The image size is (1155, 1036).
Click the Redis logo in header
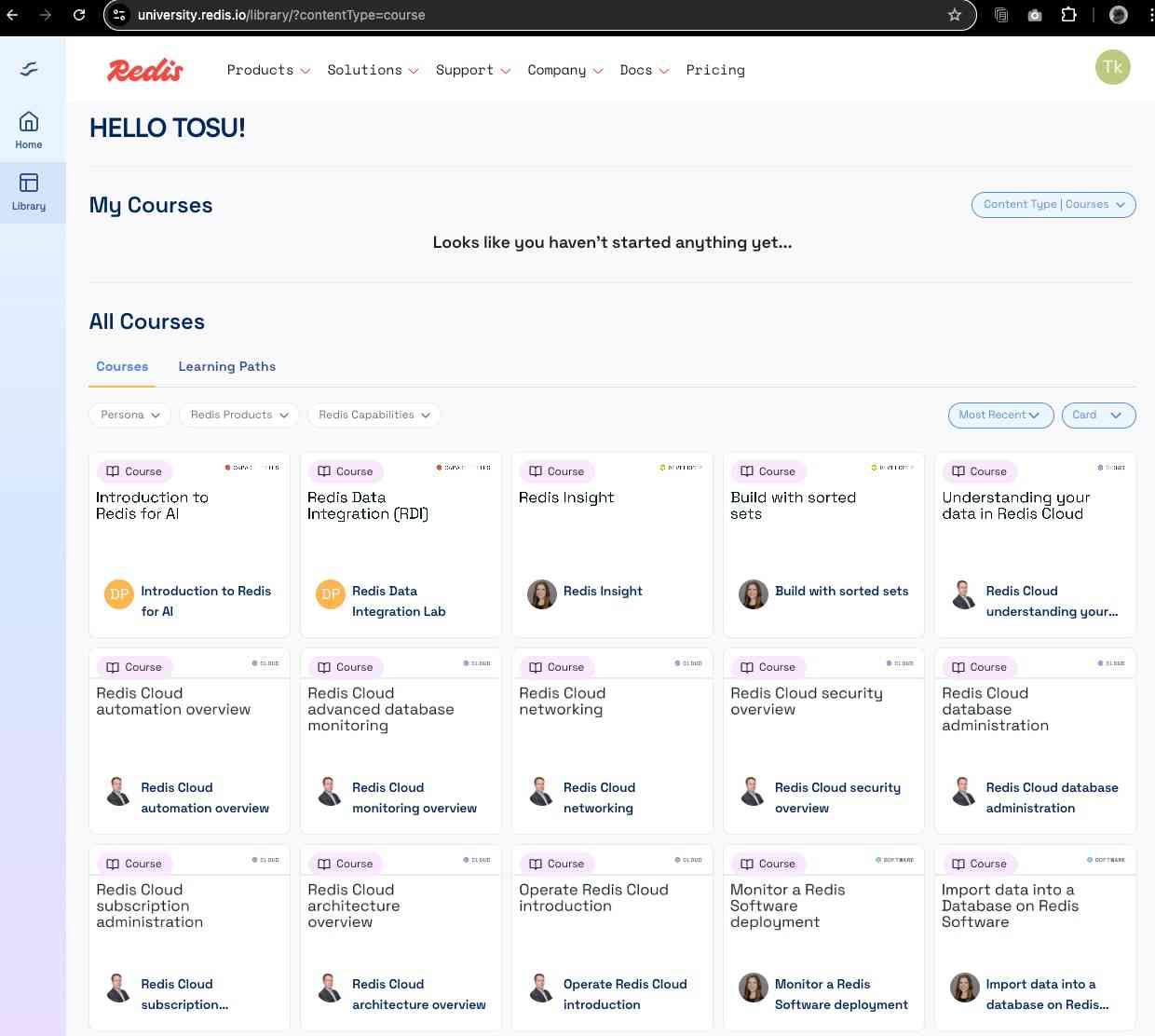[x=145, y=70]
